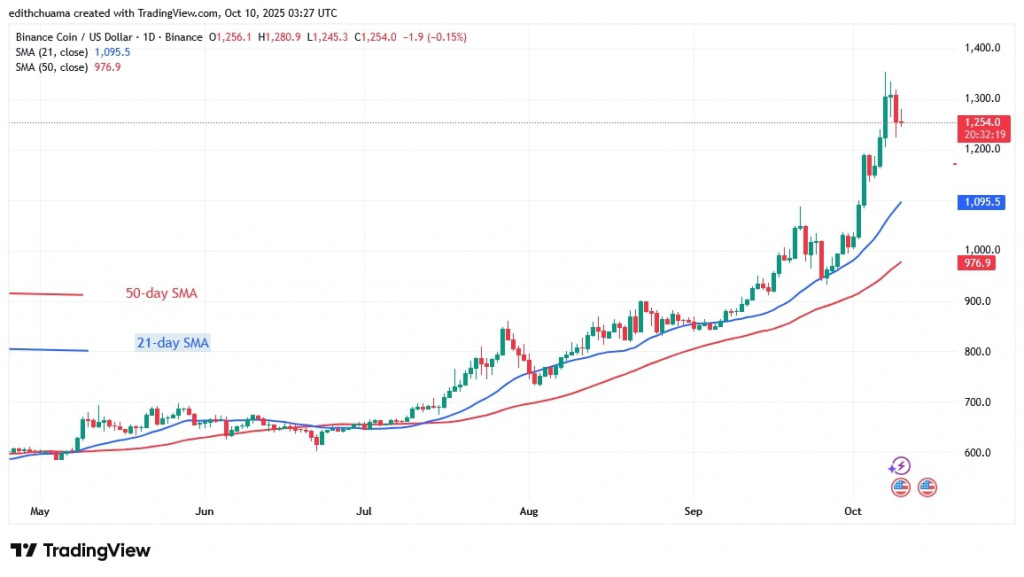
Task: Select the Oct label on the time axis
Action: (852, 511)
